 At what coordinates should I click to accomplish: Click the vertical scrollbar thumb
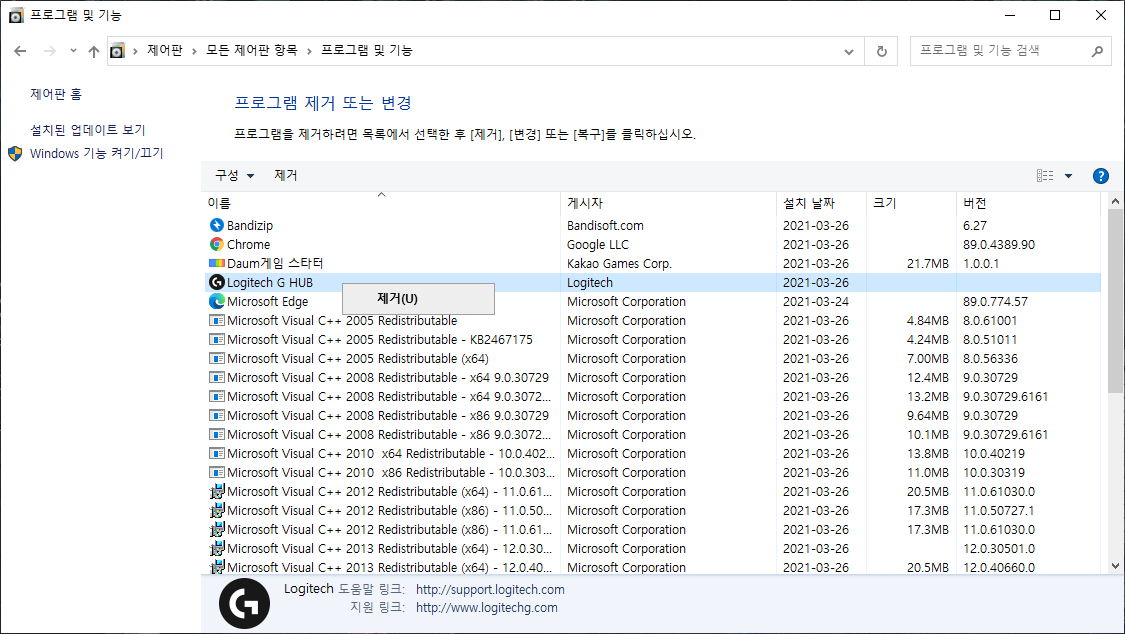(1115, 301)
